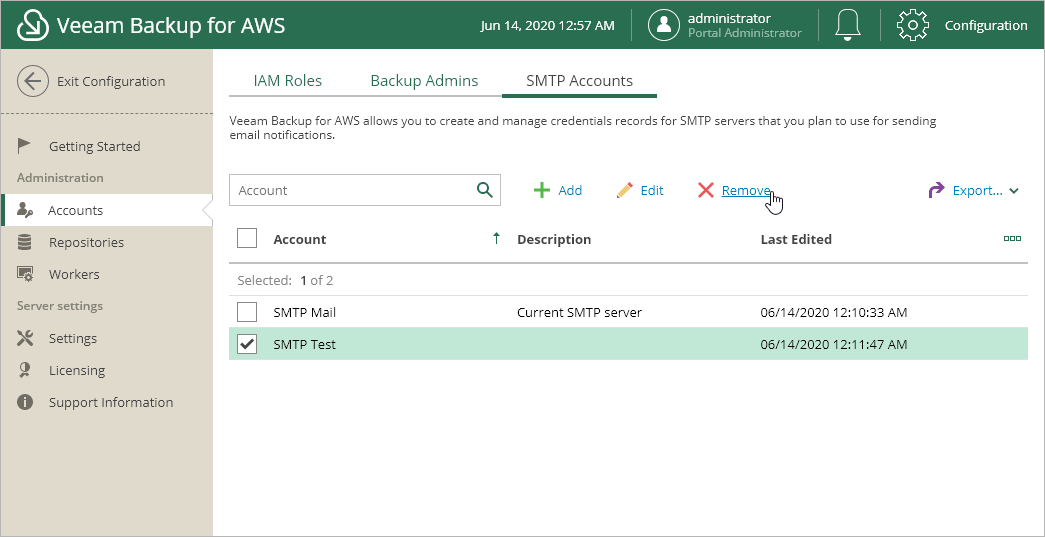This screenshot has height=537, width=1045.
Task: Click the Exit Configuration link
Action: coord(111,81)
